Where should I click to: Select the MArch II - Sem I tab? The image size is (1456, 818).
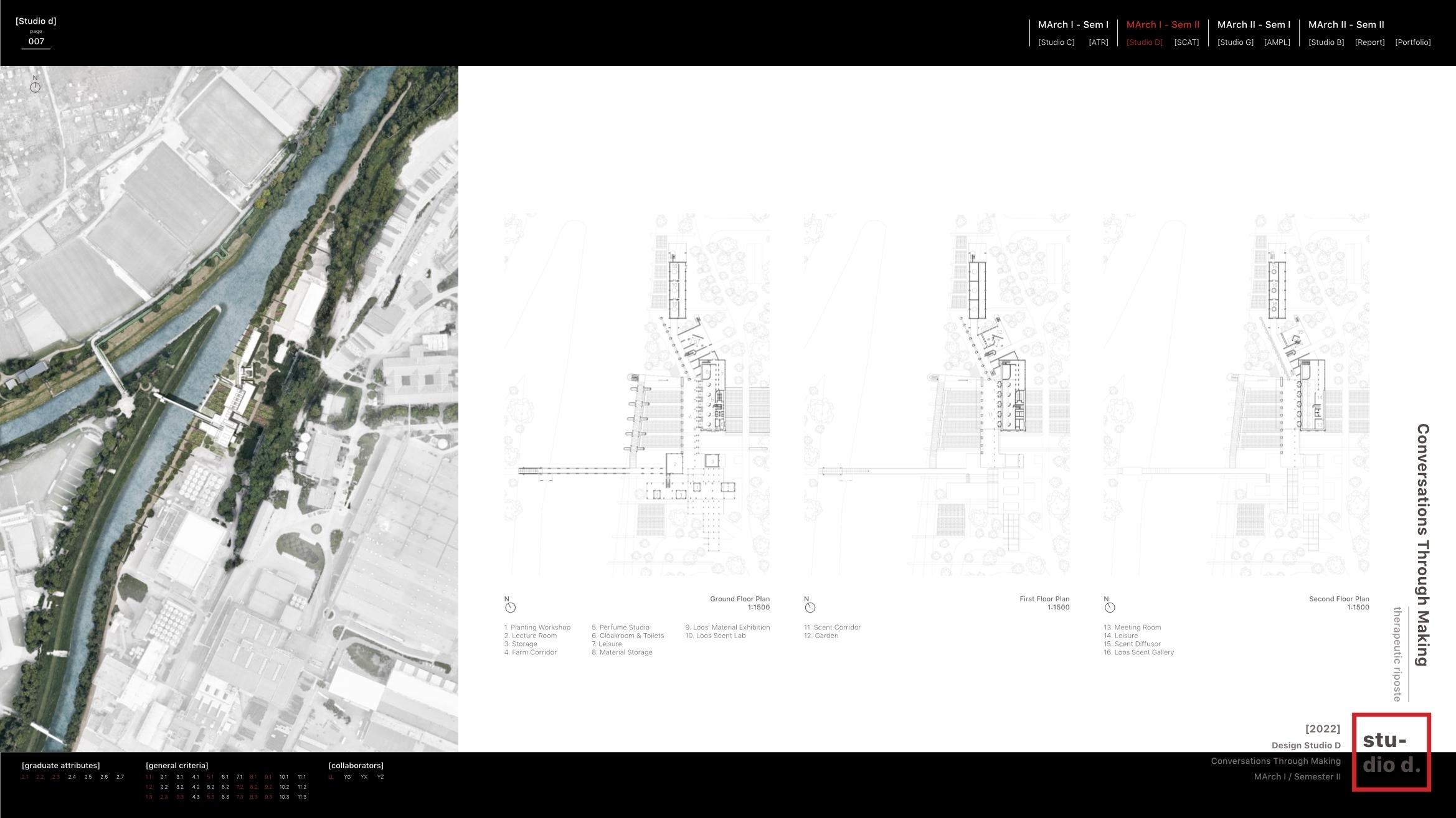pos(1254,25)
